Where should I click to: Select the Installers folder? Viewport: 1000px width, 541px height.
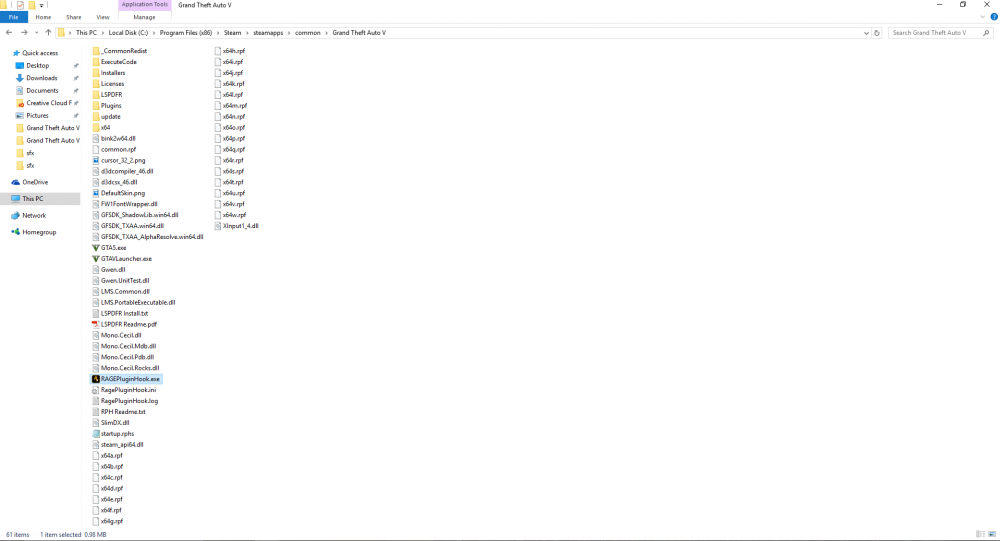click(108, 73)
